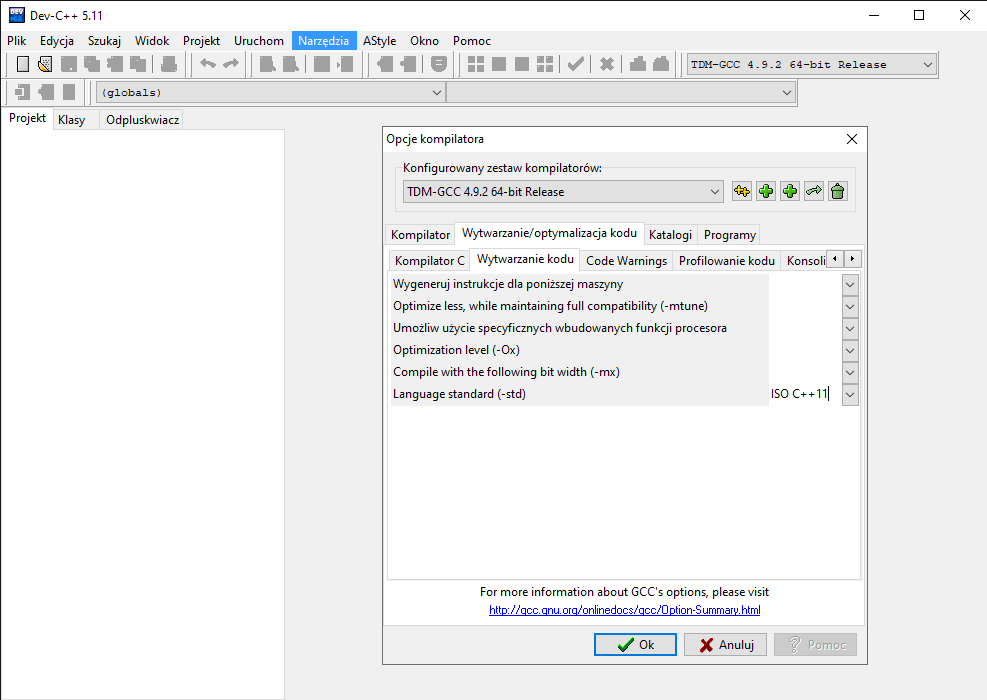
Task: Click the New file toolbar icon
Action: 23,65
